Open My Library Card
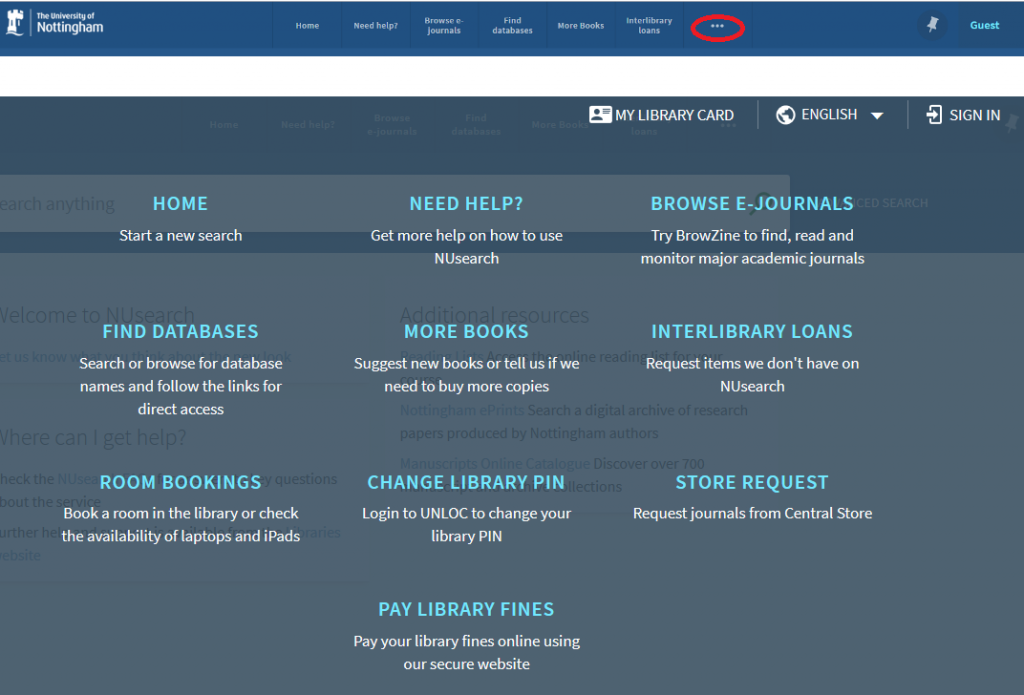The height and width of the screenshot is (695, 1024). tap(673, 115)
